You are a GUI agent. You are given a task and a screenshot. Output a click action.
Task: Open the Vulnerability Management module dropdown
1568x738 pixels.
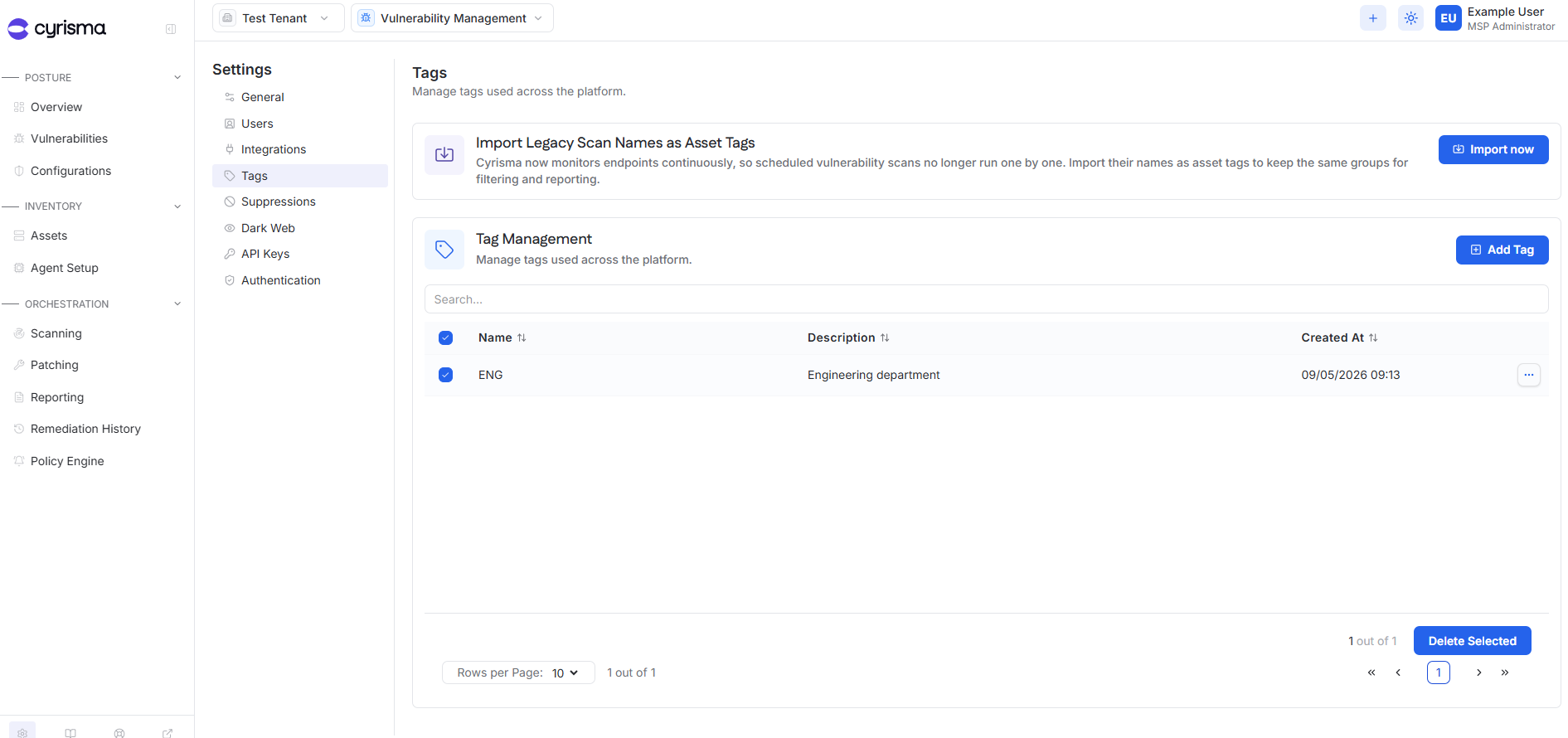pyautogui.click(x=452, y=18)
